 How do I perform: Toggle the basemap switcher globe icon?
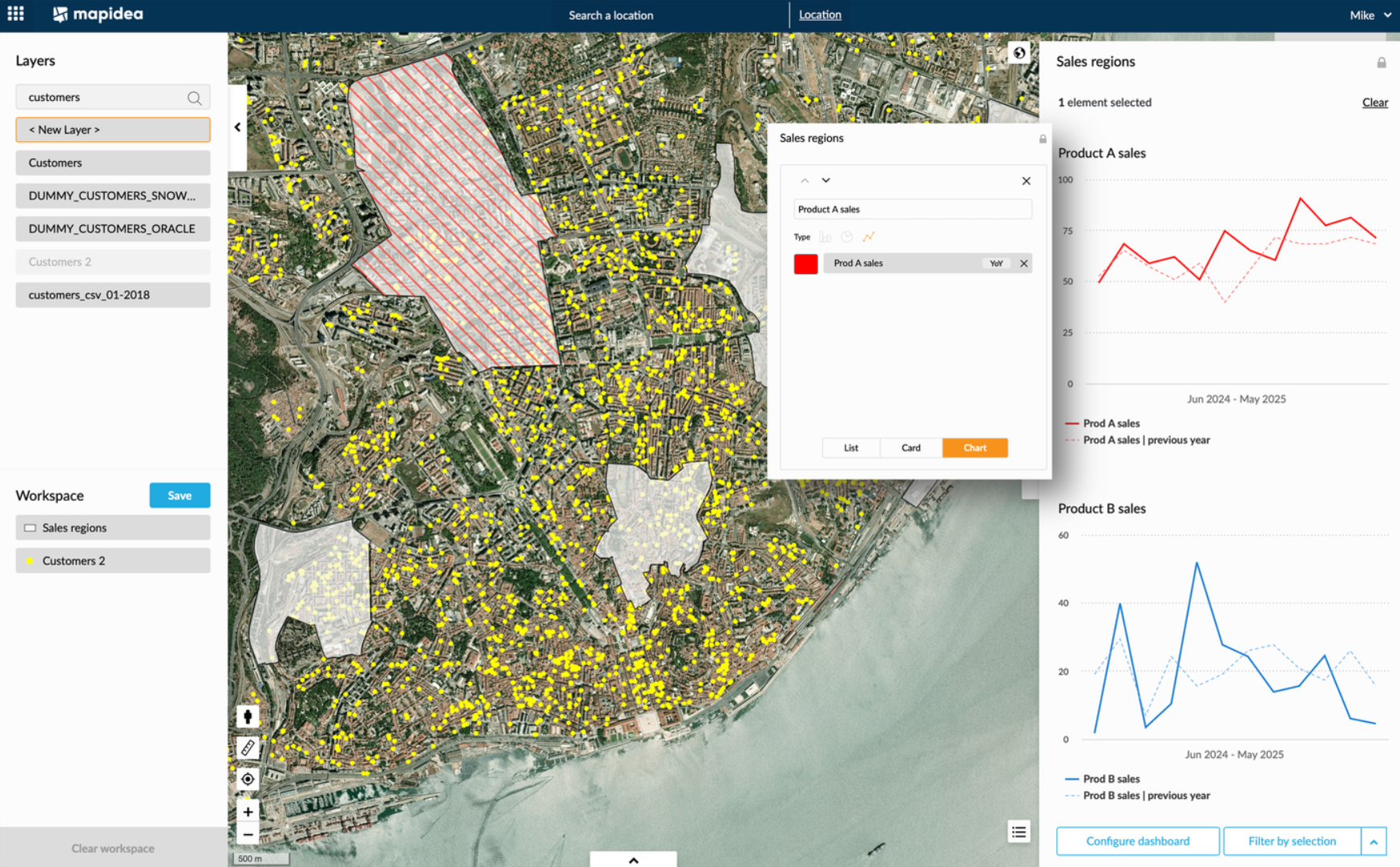[x=1019, y=53]
